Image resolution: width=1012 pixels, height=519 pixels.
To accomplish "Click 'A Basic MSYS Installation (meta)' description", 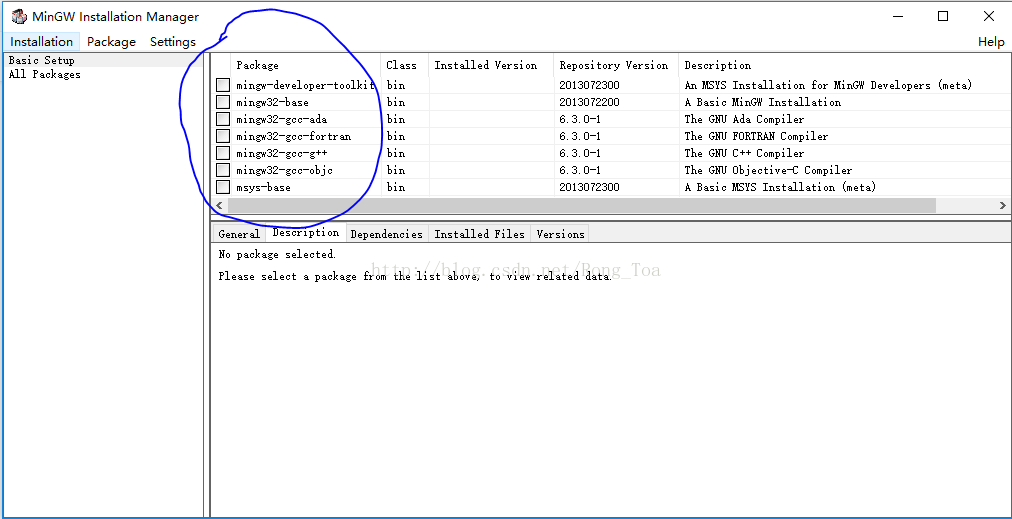I will pos(780,187).
